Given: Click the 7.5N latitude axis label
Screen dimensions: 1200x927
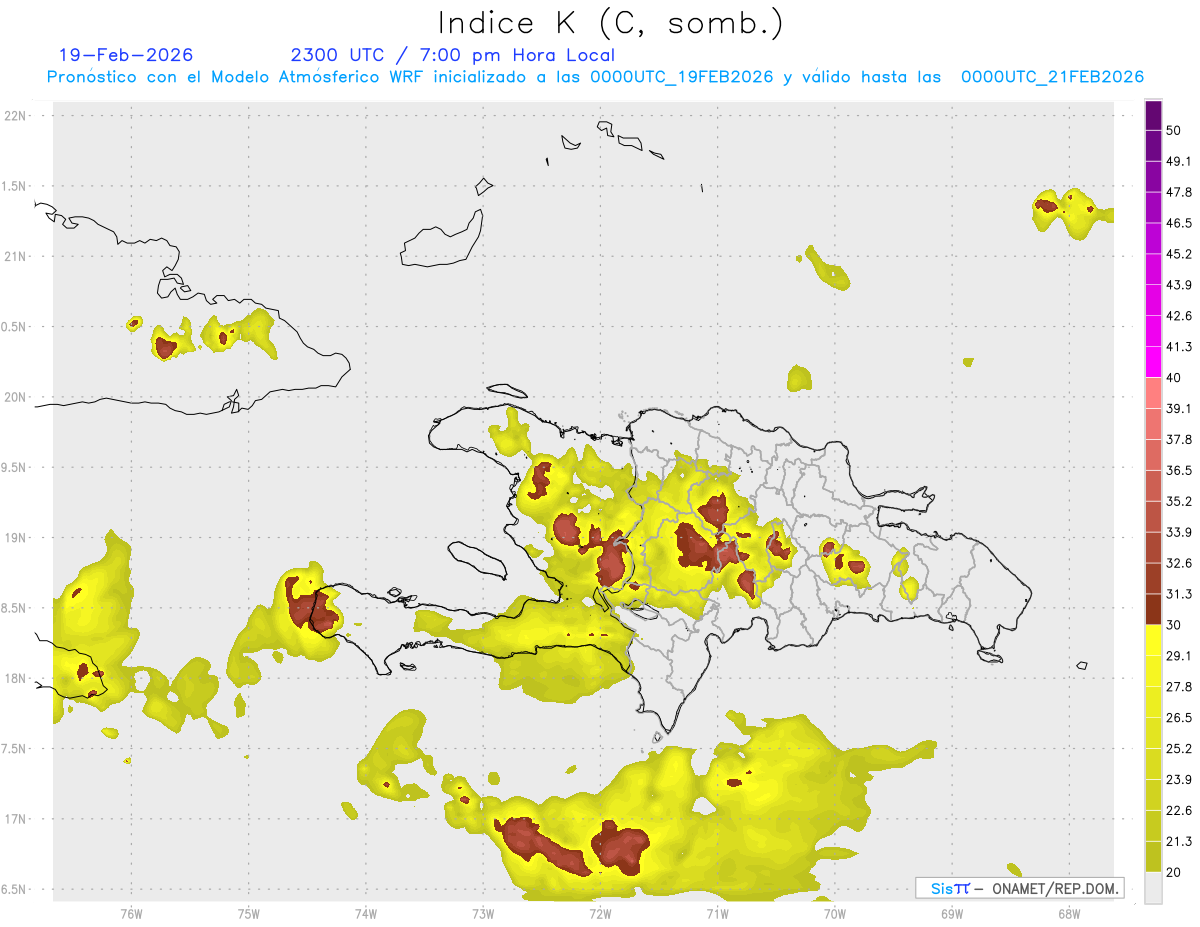Looking at the screenshot, I should [x=15, y=749].
